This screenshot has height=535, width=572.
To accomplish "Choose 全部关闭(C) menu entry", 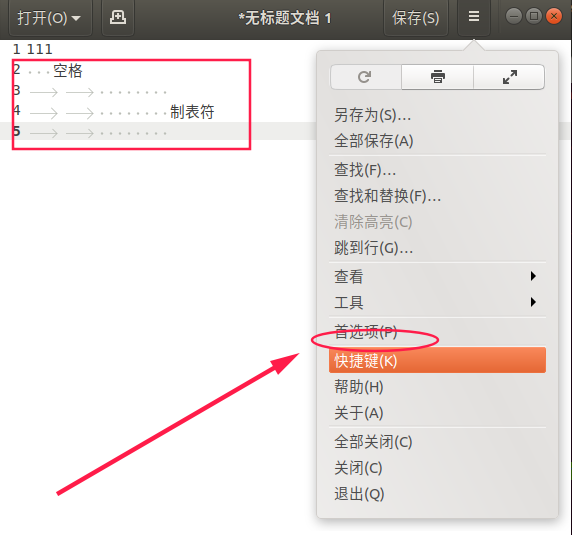I will point(437,442).
